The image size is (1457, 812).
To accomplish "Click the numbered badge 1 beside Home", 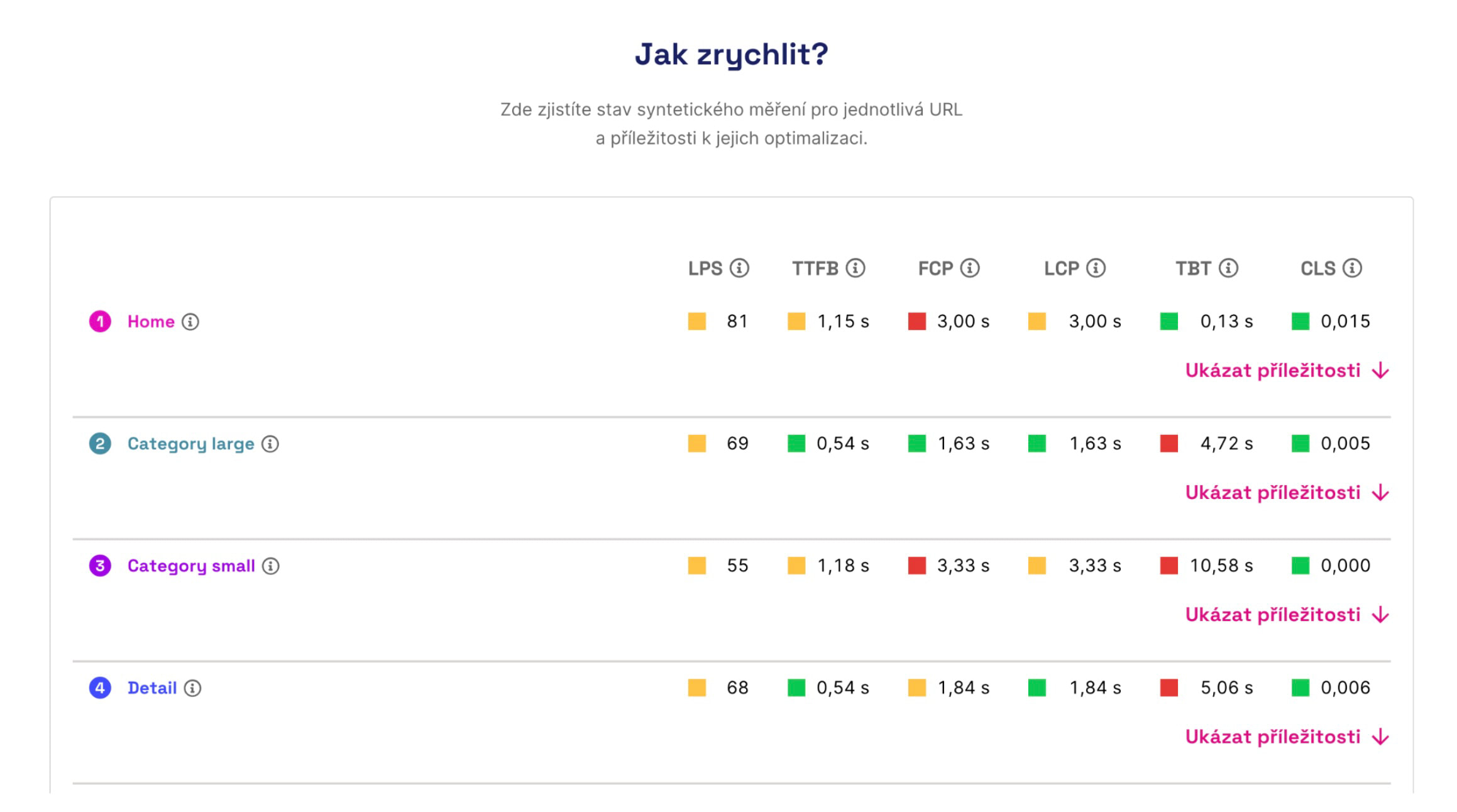I will tap(99, 322).
